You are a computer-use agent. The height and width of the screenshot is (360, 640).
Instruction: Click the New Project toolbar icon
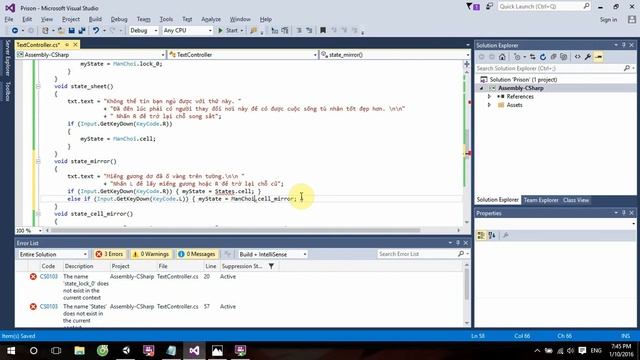click(x=45, y=31)
